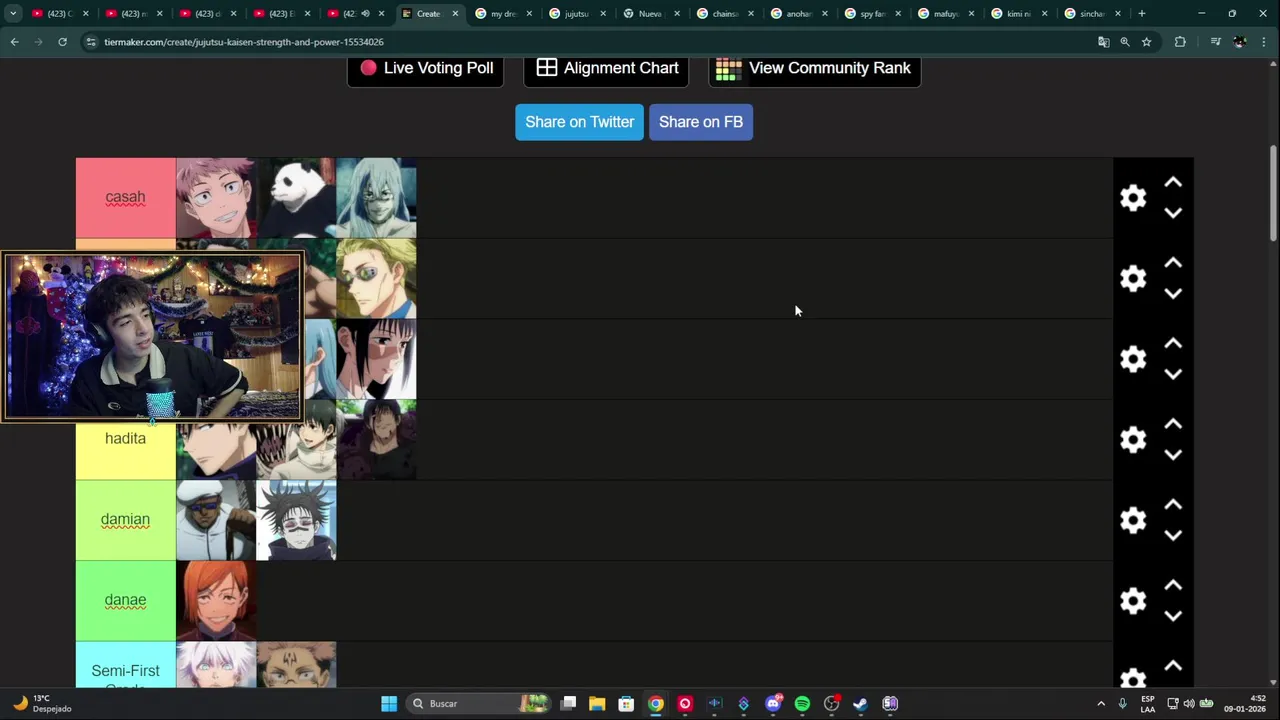Select the pink-haired Yuji image in casah row
The image size is (1280, 720).
[x=216, y=198]
